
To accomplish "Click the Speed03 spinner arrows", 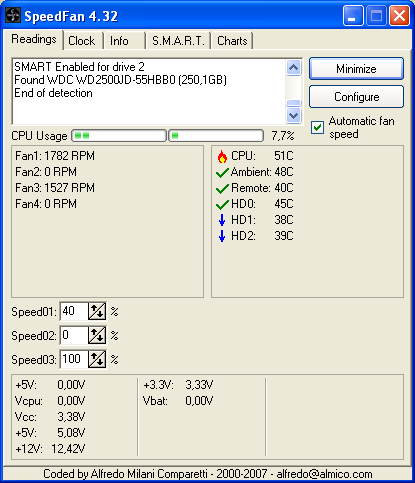I will tap(97, 359).
